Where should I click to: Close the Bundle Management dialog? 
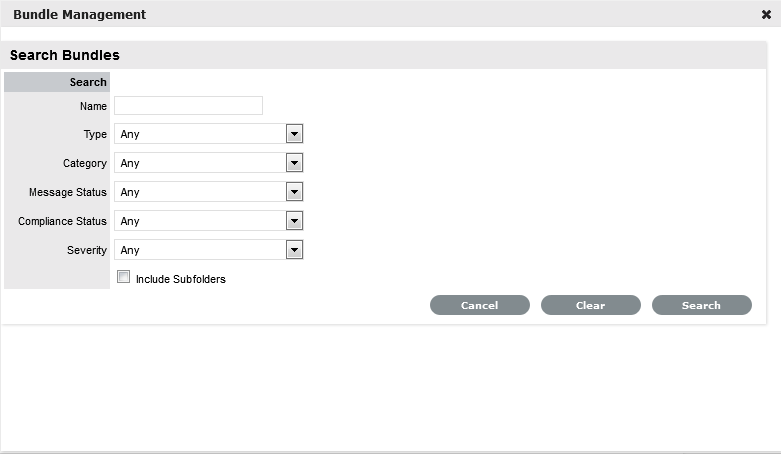tap(766, 15)
